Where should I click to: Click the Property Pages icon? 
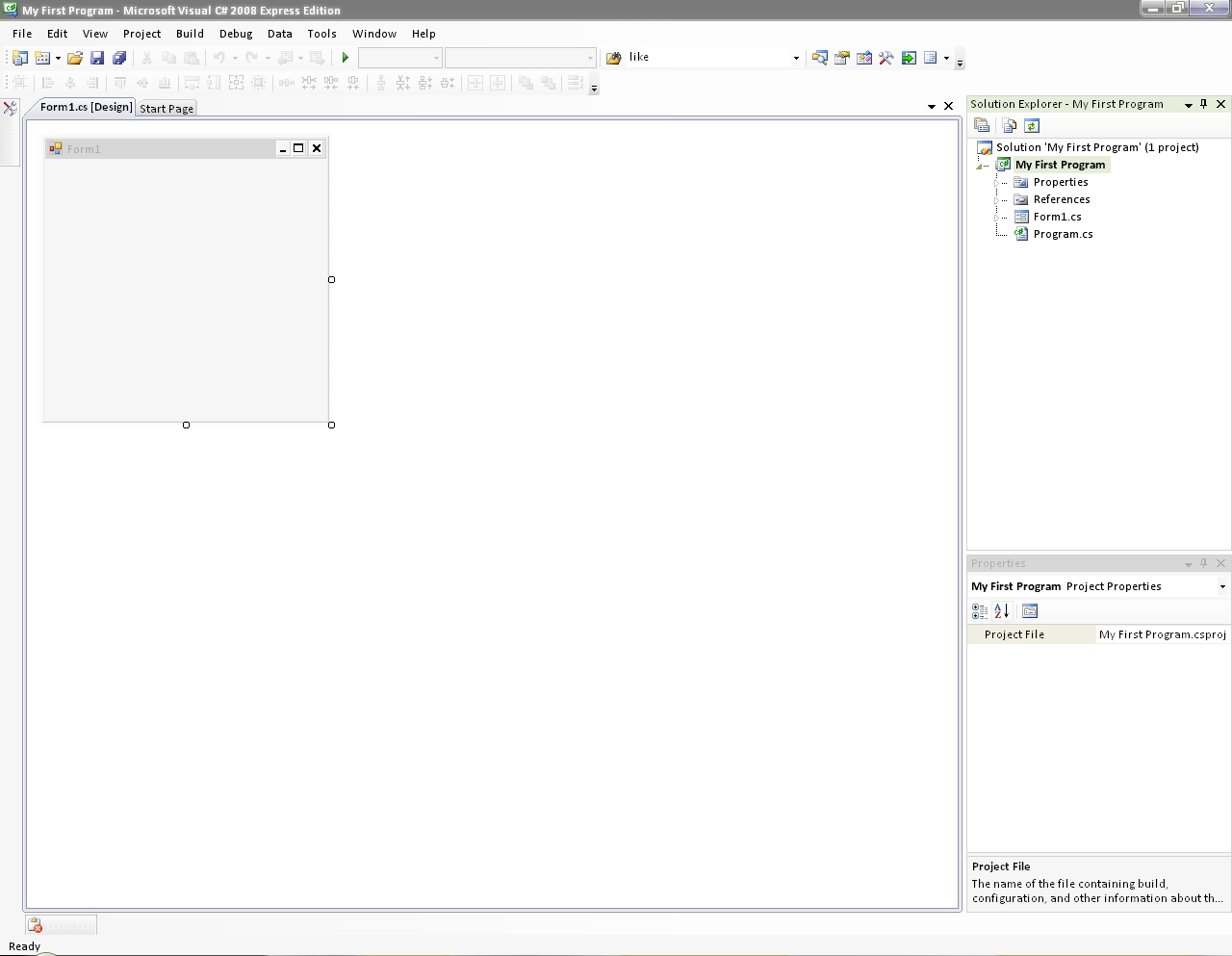pos(1030,611)
